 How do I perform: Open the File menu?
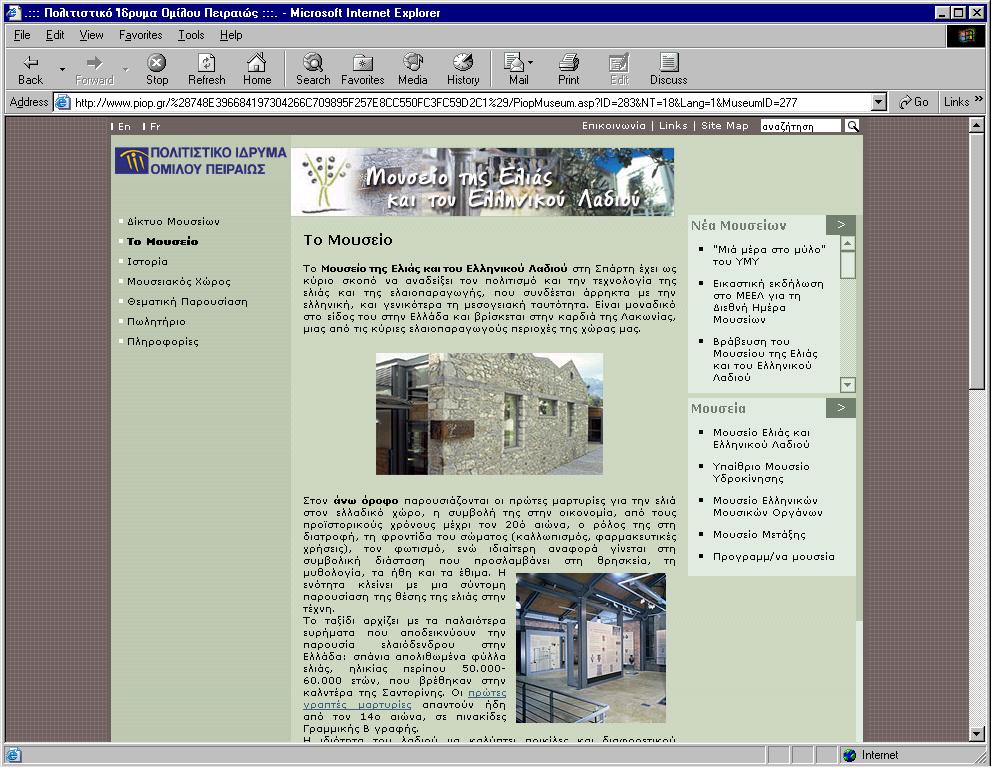(x=22, y=35)
